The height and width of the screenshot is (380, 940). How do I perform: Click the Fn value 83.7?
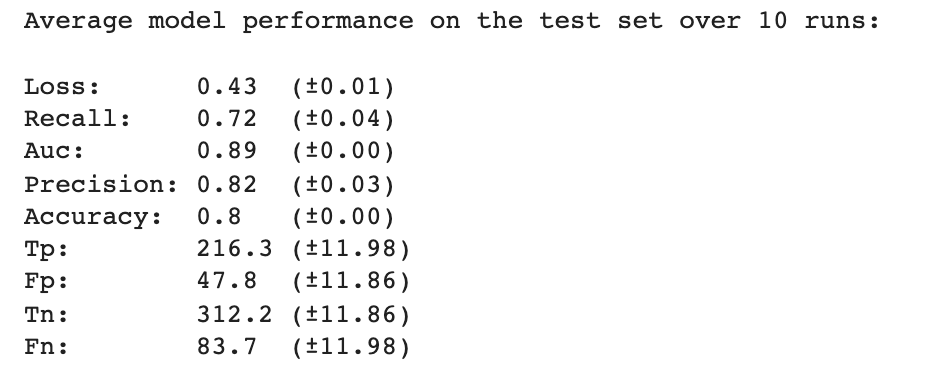(x=227, y=347)
